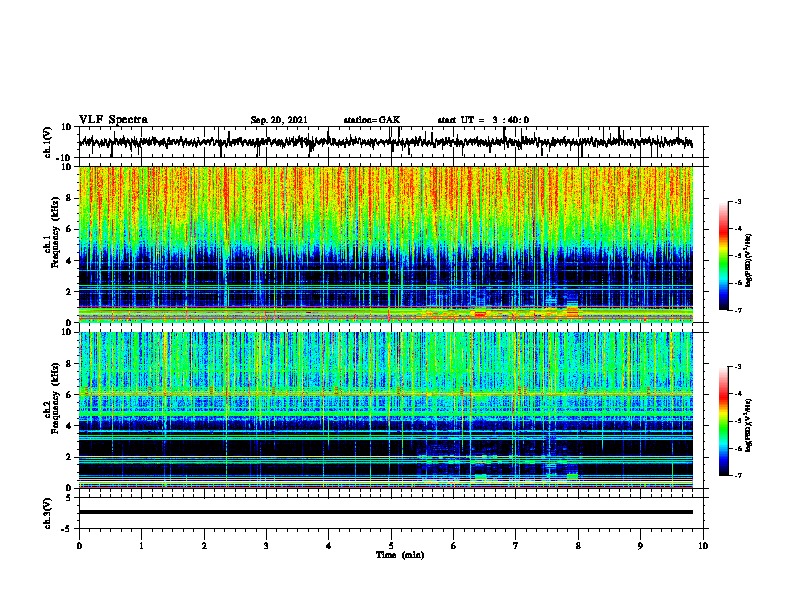Screen dimensions: 792x612
Task: Click the ch.2 "Frequency (kHz)" axis label
Action: tap(55, 398)
